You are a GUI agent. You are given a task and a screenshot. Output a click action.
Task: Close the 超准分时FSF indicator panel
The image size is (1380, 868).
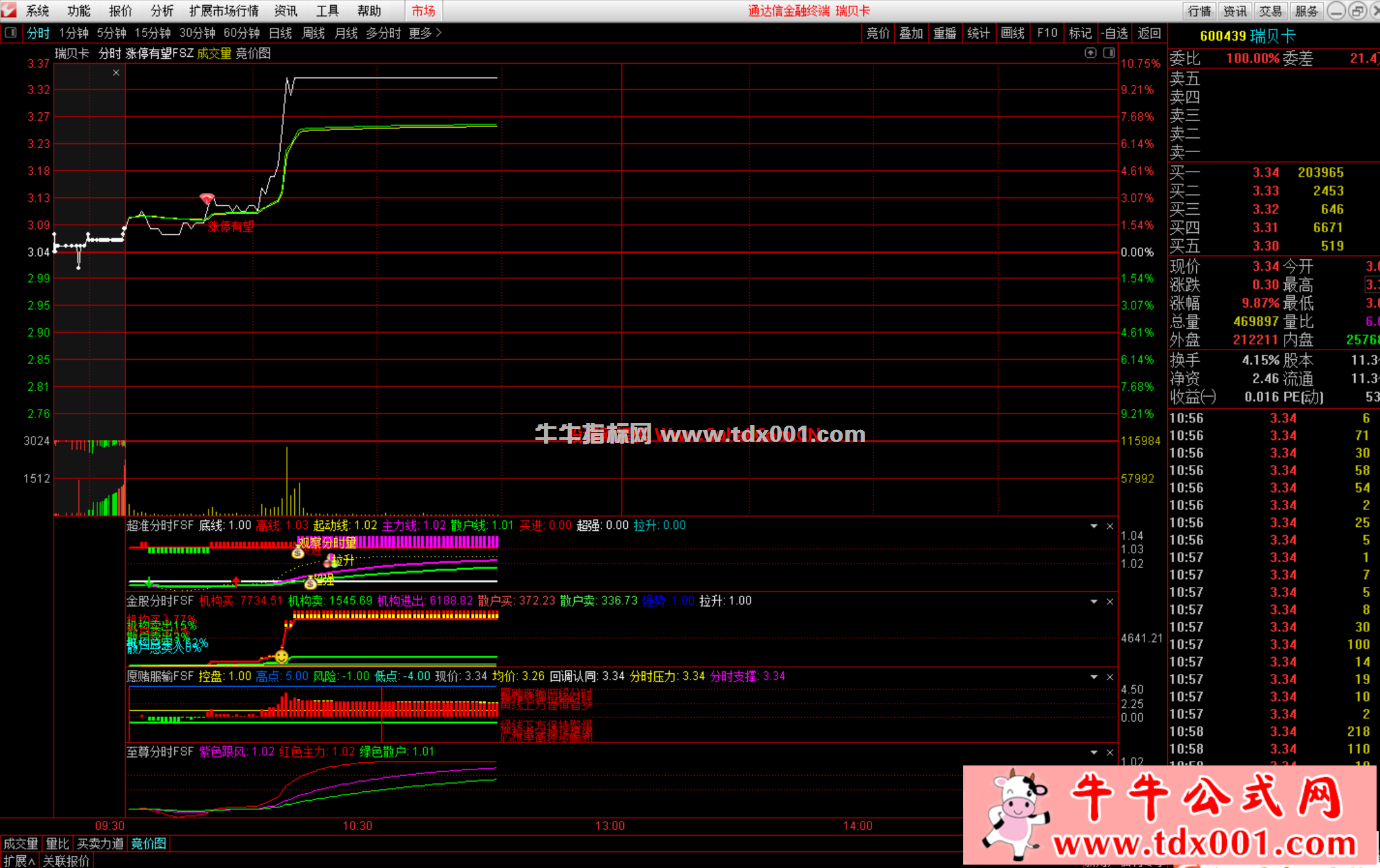tap(1110, 526)
